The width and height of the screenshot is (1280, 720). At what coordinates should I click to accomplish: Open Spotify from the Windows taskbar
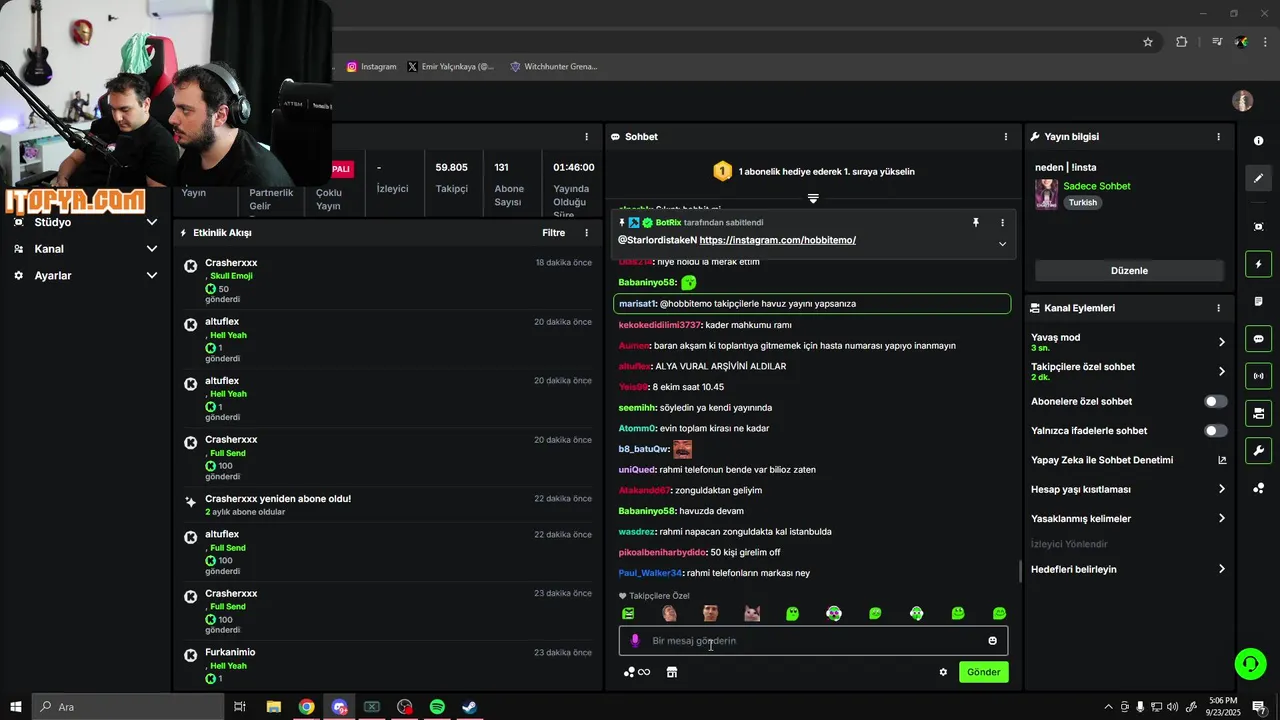coord(437,707)
